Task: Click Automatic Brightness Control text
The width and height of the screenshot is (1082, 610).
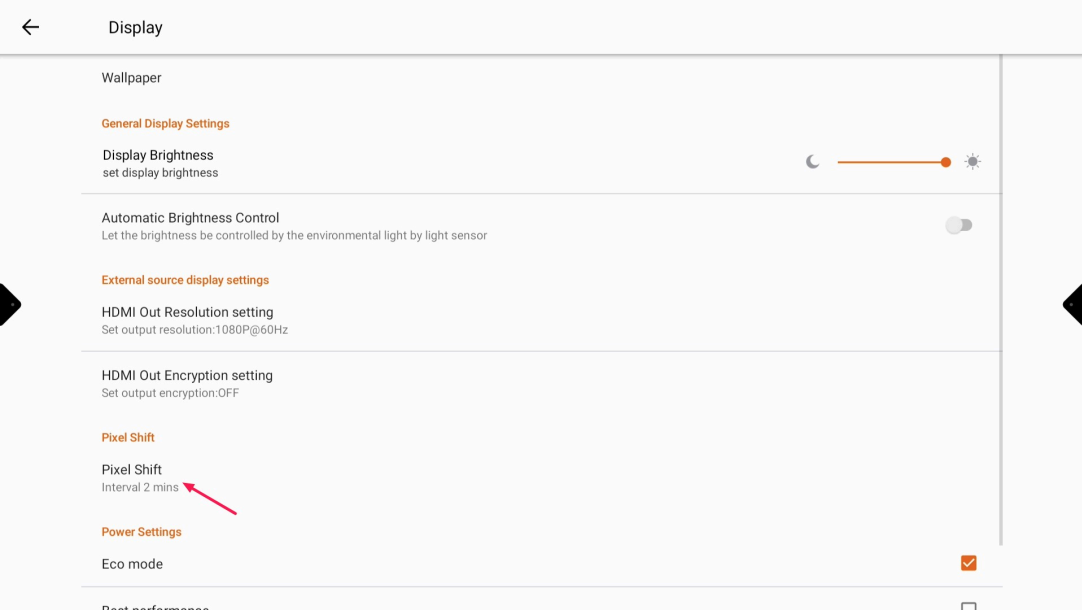Action: [190, 218]
